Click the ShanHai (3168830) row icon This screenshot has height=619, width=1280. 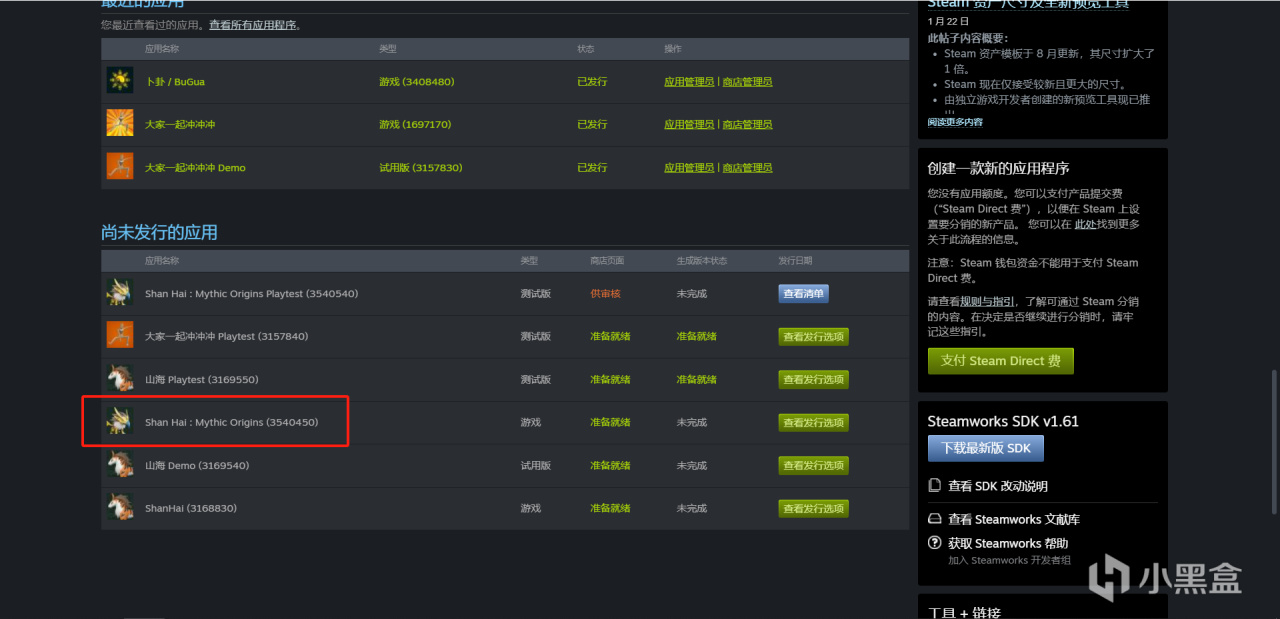tap(120, 508)
